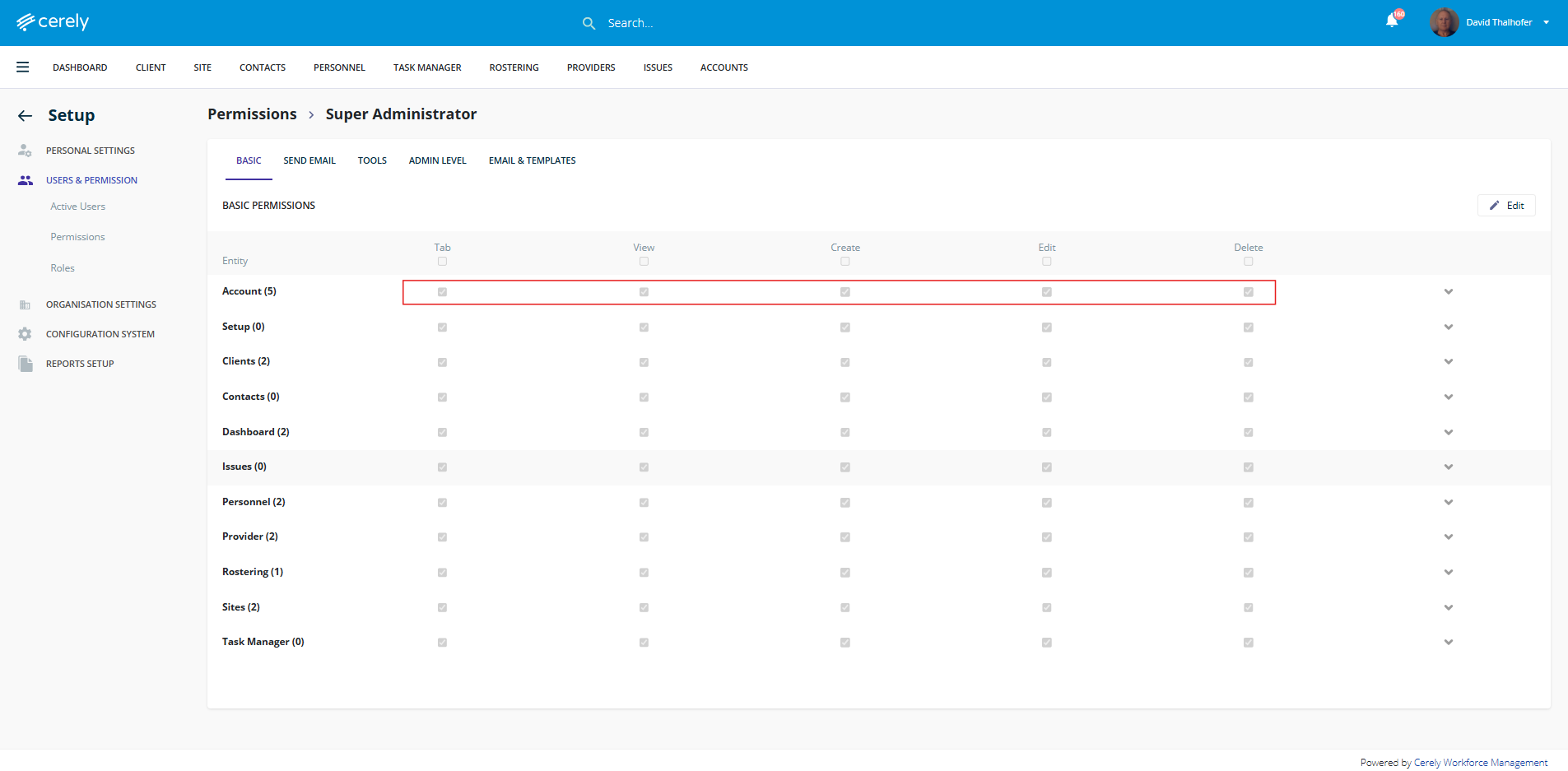Open the user dropdown arrow beside David Thalhofer

[1547, 22]
